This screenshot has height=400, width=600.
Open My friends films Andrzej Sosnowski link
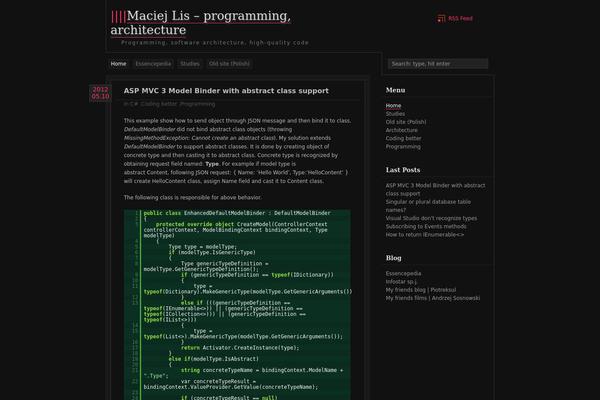433,298
